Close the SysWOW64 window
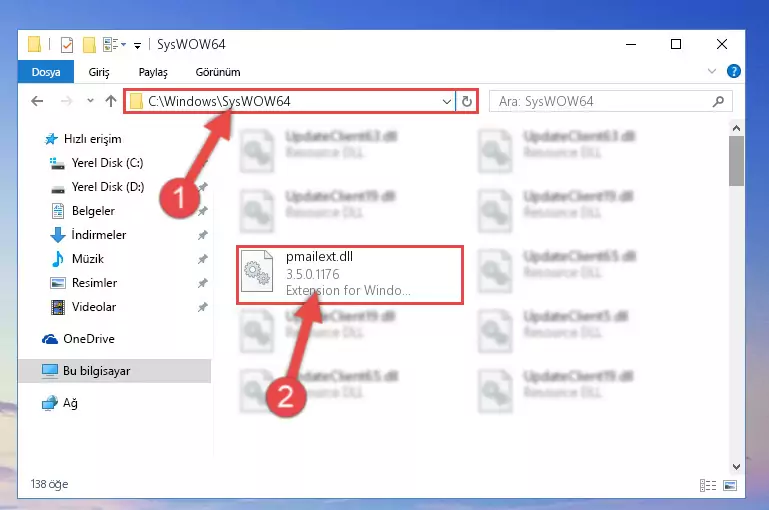769x510 pixels. click(721, 45)
